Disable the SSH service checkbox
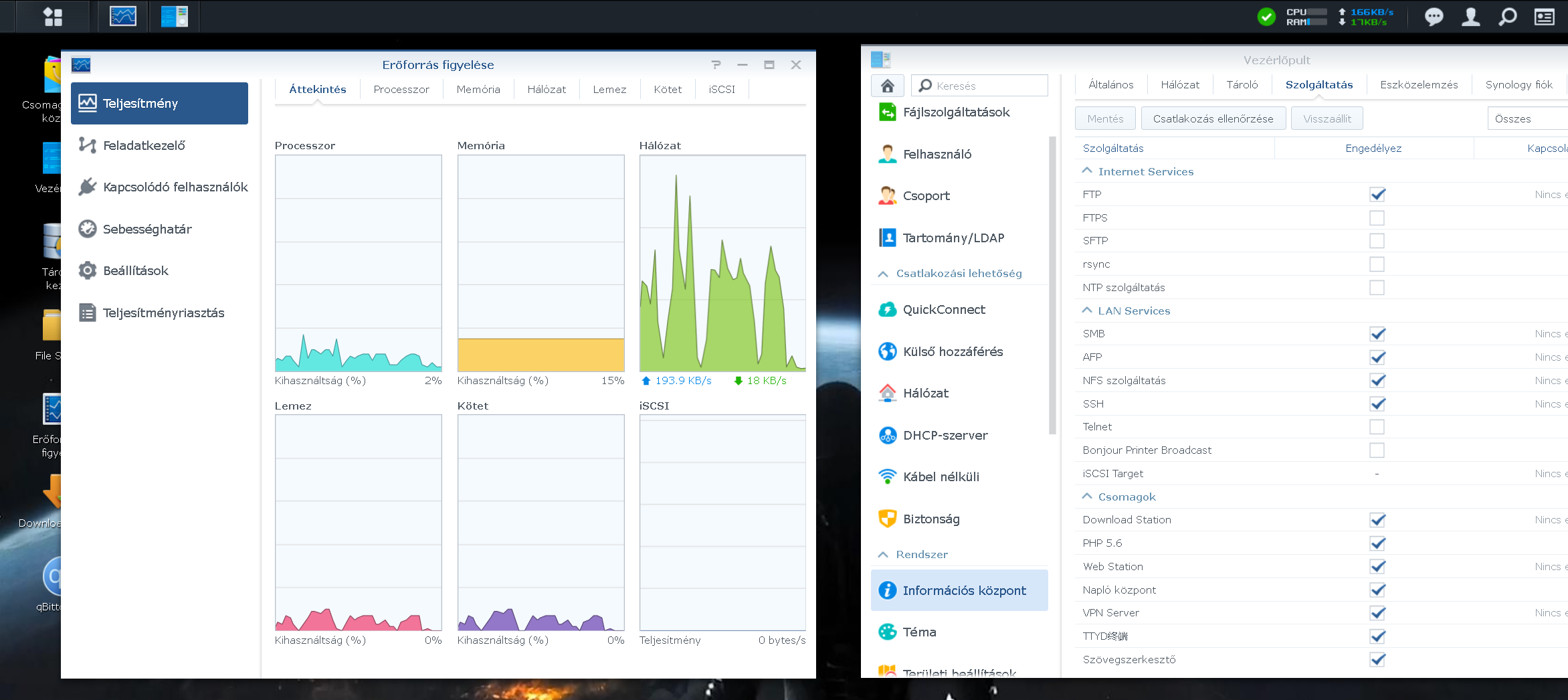This screenshot has width=1568, height=700. (x=1377, y=404)
